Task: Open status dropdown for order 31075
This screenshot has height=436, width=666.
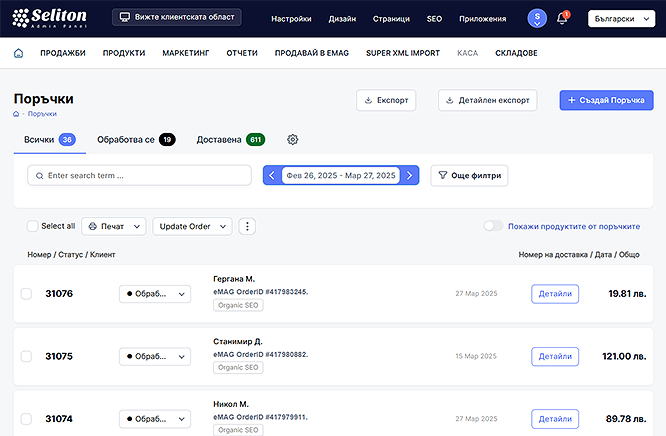Action: 154,356
